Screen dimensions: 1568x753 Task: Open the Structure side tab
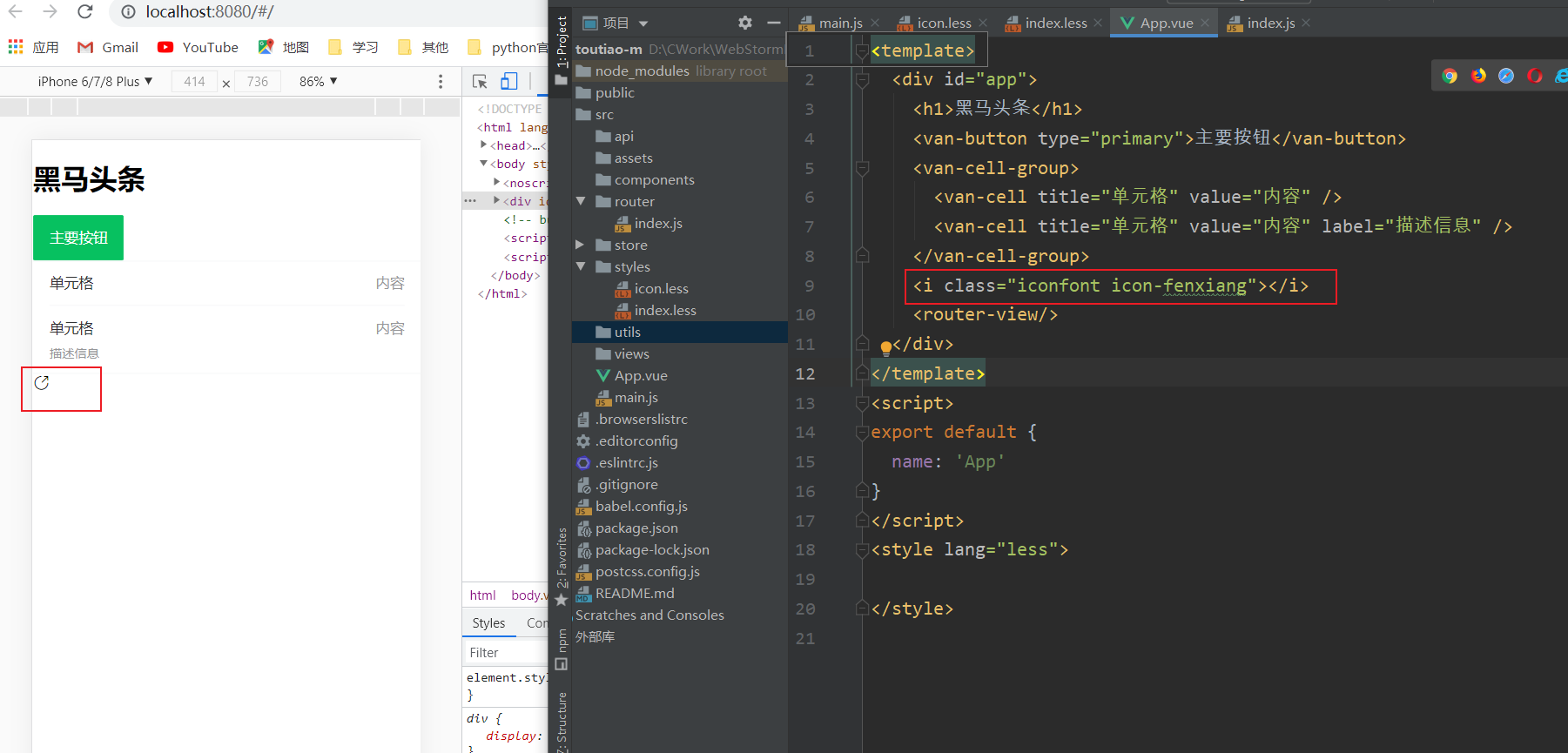click(562, 721)
